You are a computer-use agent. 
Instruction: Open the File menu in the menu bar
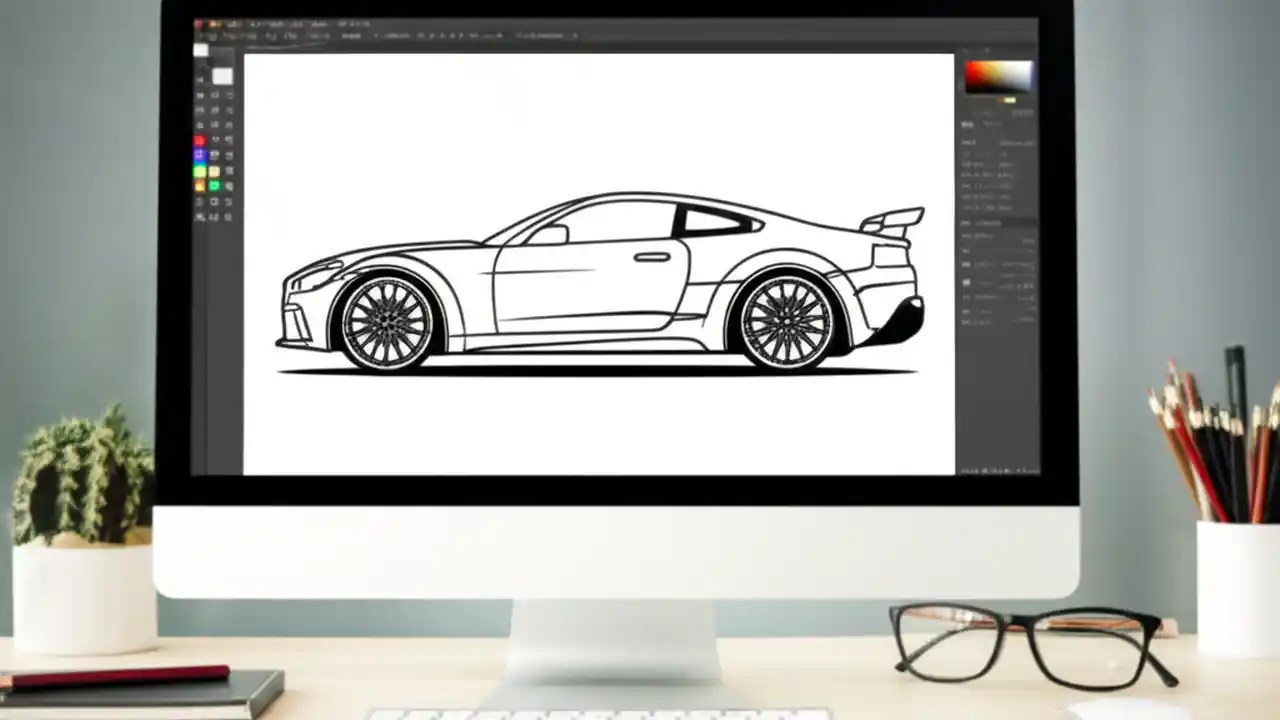click(215, 23)
